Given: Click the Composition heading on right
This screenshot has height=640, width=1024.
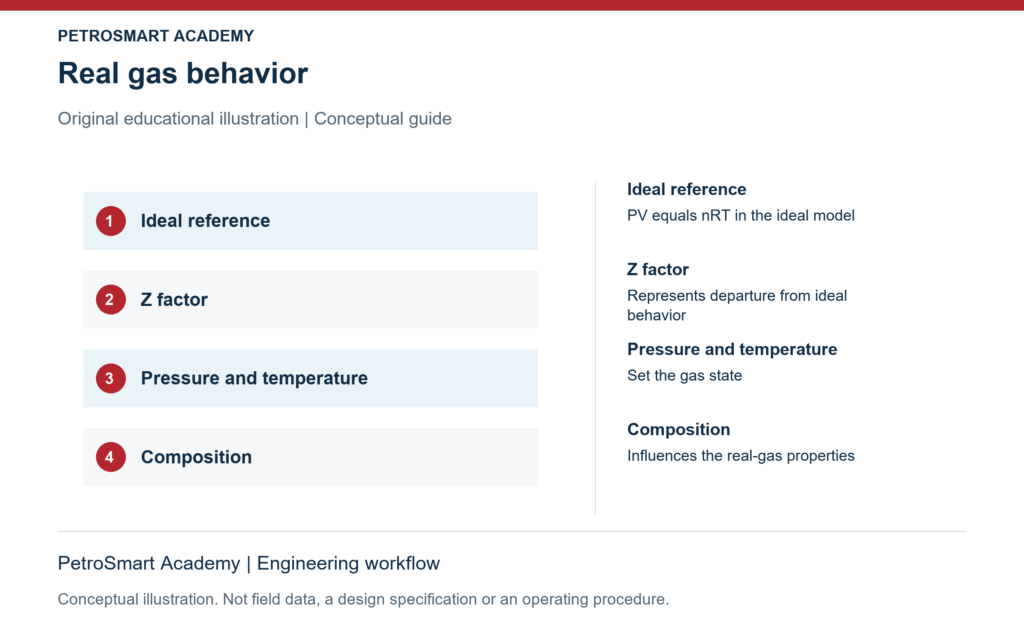Looking at the screenshot, I should click(x=679, y=430).
